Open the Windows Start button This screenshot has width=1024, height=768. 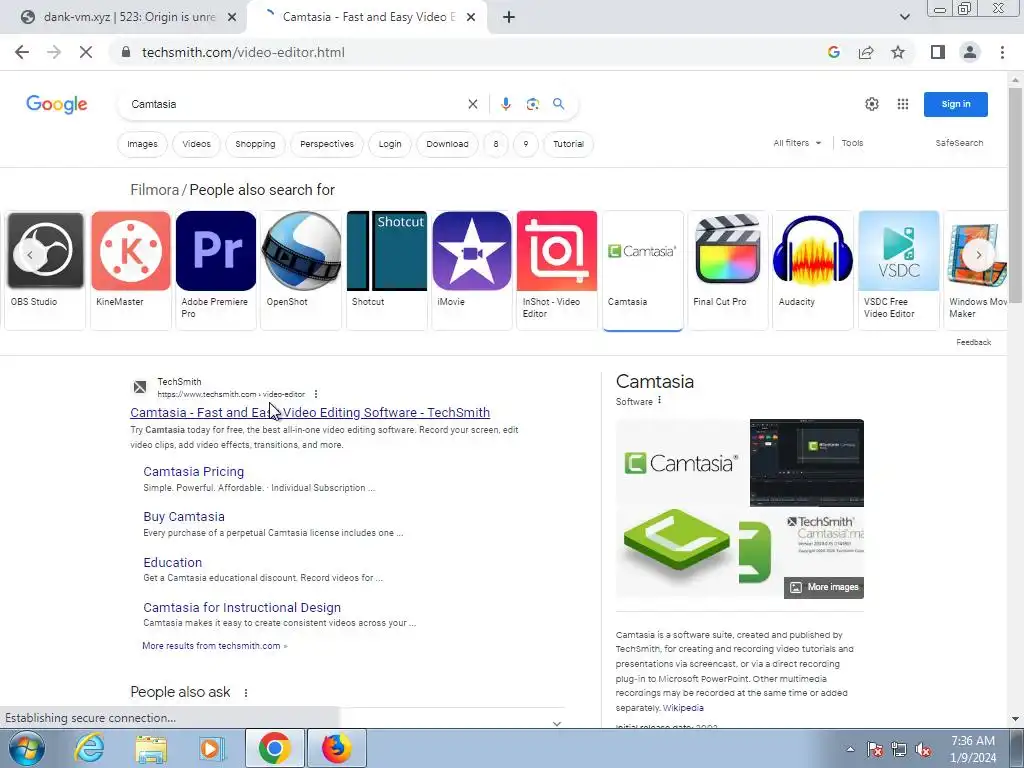click(x=27, y=748)
